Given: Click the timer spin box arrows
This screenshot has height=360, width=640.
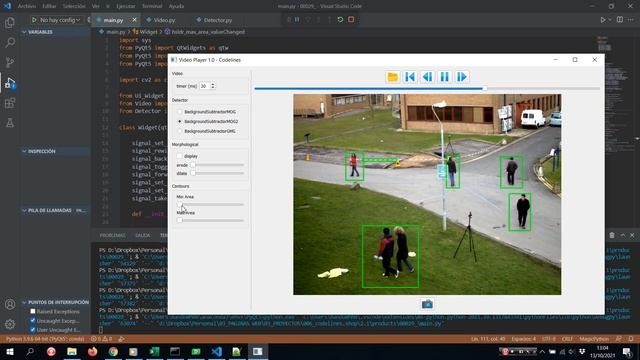Looking at the screenshot, I should click(x=212, y=86).
